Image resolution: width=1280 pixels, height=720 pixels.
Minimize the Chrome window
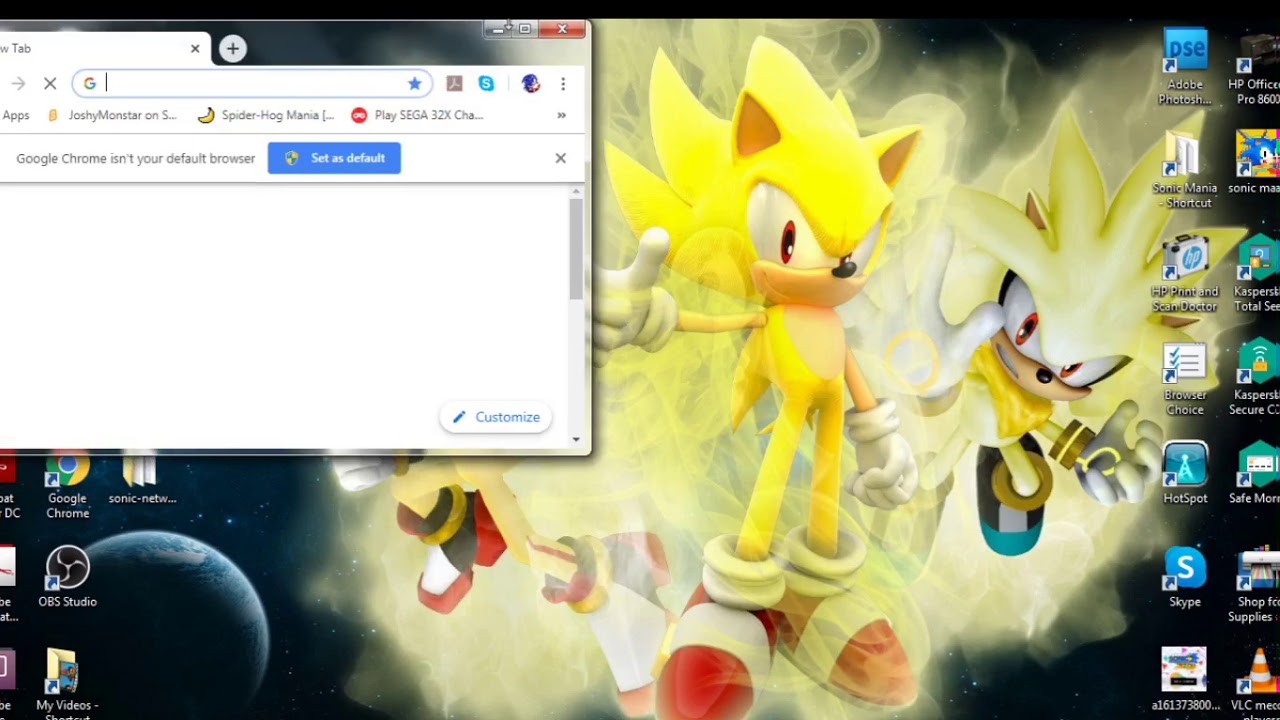(x=498, y=29)
